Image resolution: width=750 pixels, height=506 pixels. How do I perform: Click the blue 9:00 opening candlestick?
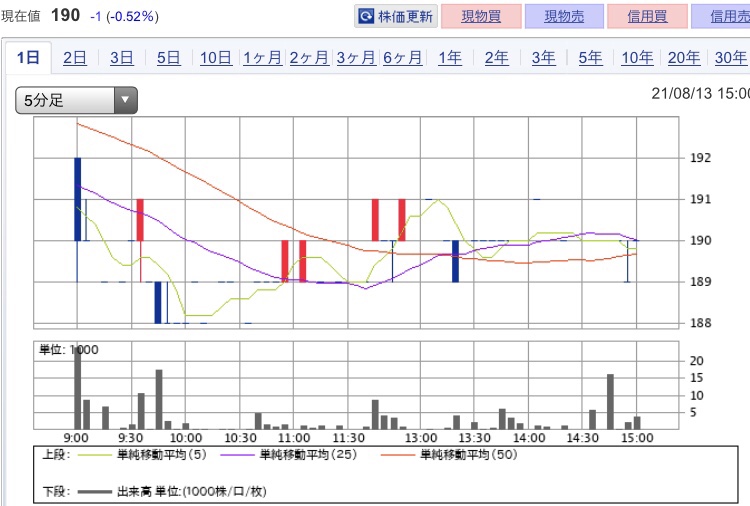tap(77, 199)
